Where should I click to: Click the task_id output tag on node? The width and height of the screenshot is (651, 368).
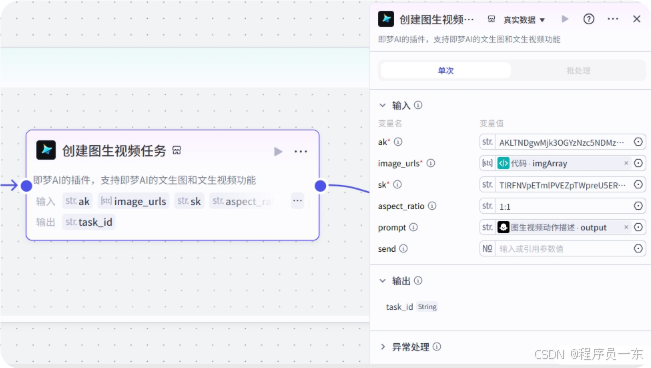pos(89,222)
